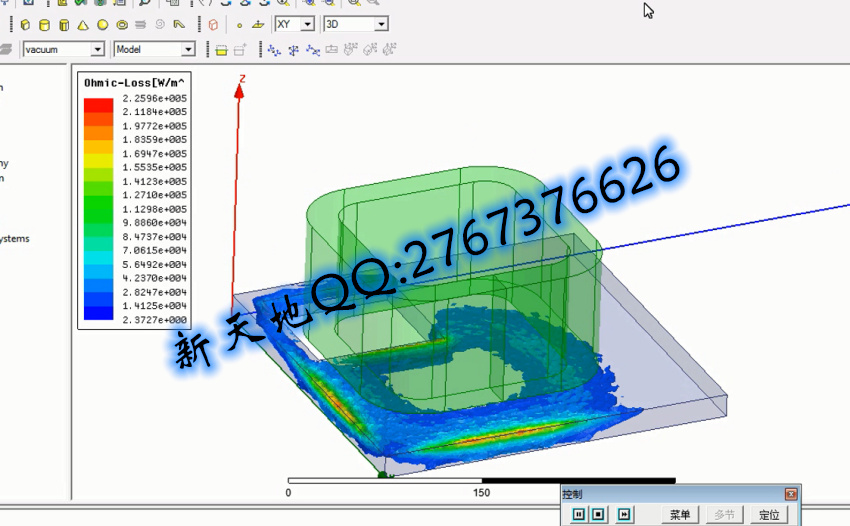The width and height of the screenshot is (850, 526).
Task: Pause playback in the 控制 panel
Action: tap(579, 514)
